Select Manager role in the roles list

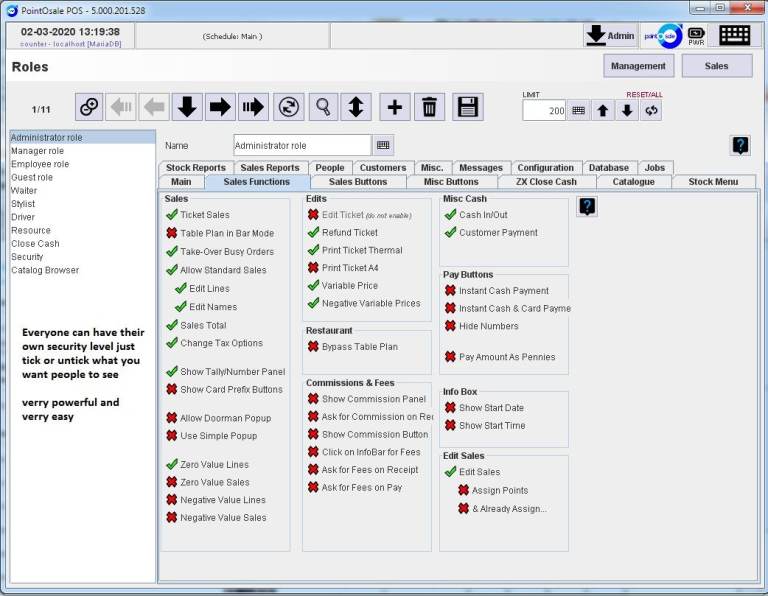tap(37, 151)
